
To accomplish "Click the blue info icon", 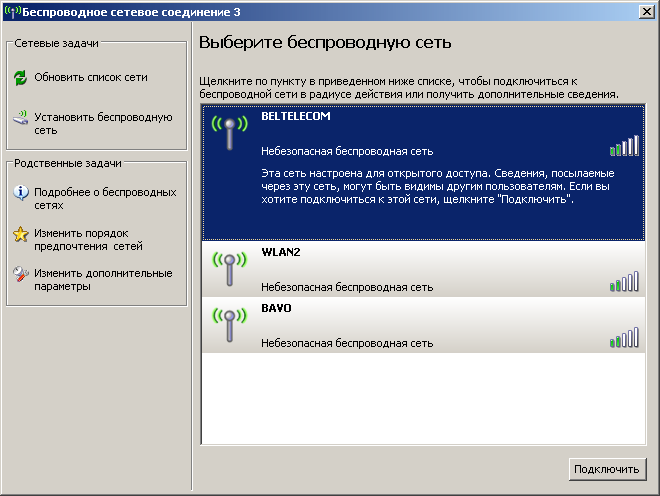I will pos(21,192).
